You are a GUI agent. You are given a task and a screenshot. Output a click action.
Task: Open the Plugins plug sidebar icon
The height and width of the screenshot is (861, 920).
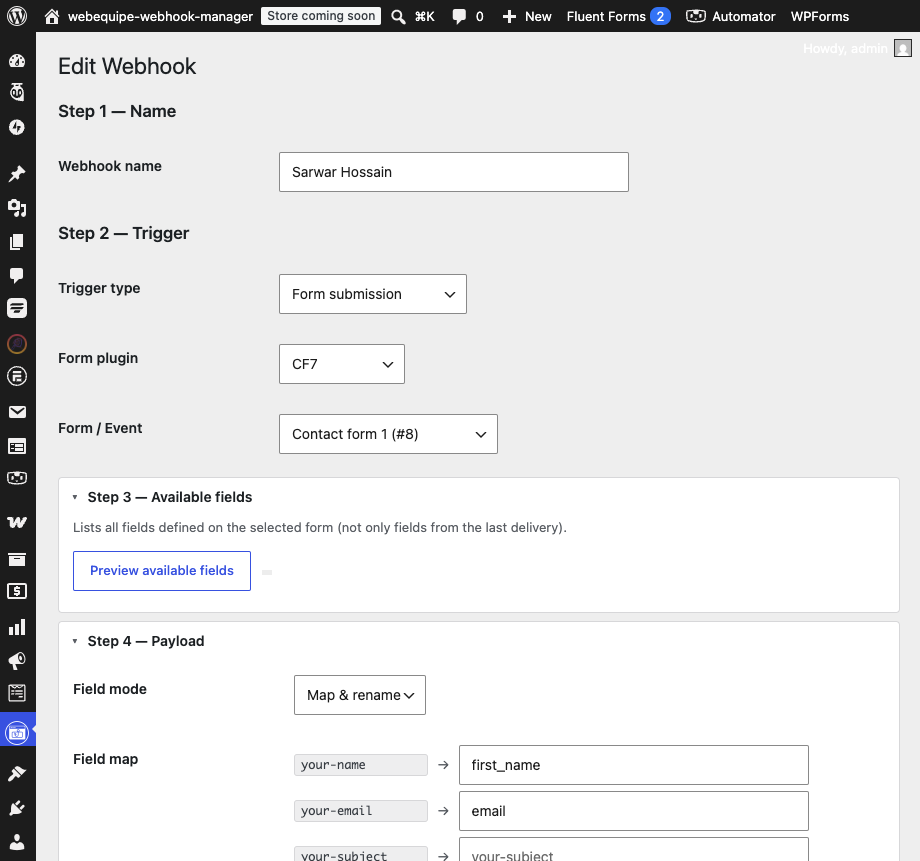(17, 808)
